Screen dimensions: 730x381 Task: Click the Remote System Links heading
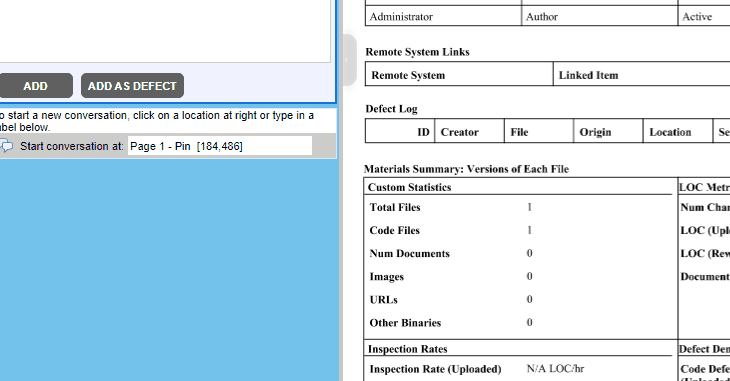(417, 52)
